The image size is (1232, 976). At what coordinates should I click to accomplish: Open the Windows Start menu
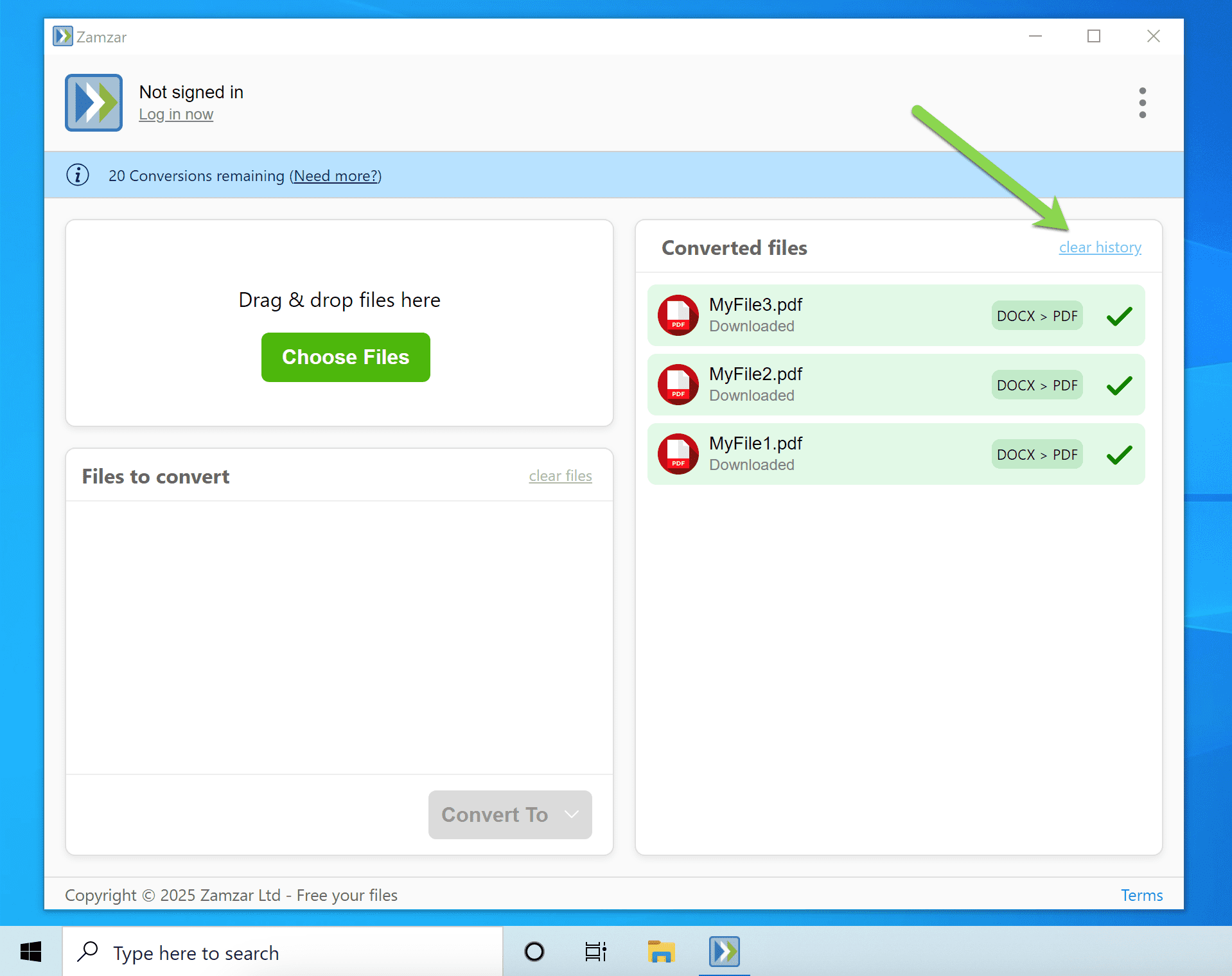(31, 952)
